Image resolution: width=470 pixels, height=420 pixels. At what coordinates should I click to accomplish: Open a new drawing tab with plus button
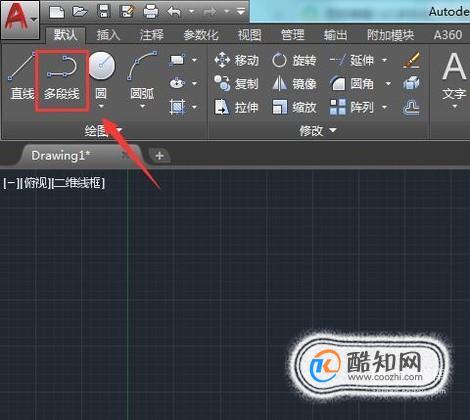click(x=159, y=156)
